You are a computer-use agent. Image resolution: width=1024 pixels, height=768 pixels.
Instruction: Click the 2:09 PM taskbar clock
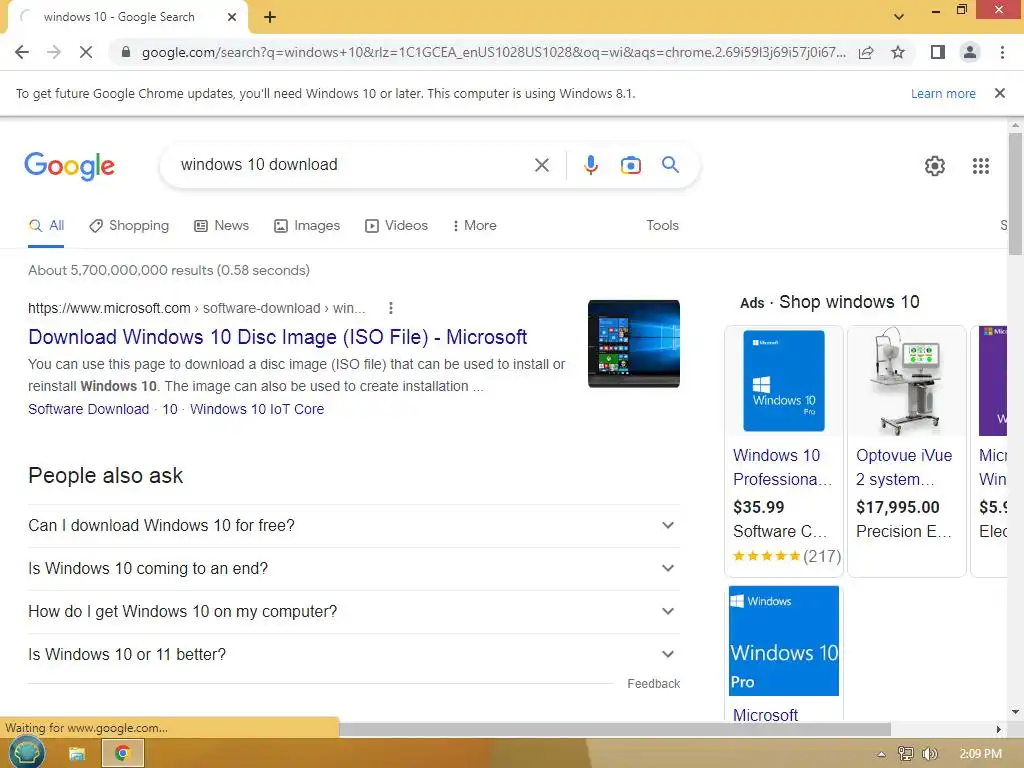pos(980,754)
